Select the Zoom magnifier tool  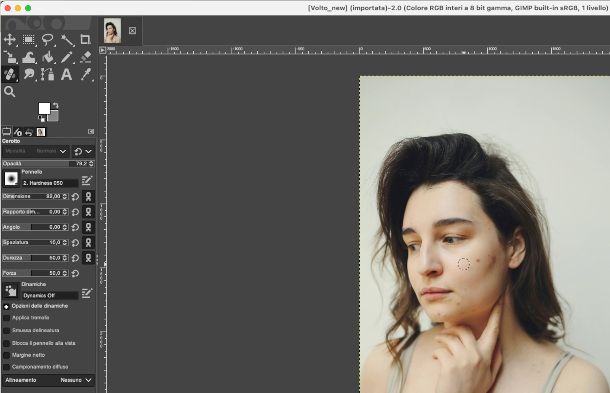[x=9, y=92]
